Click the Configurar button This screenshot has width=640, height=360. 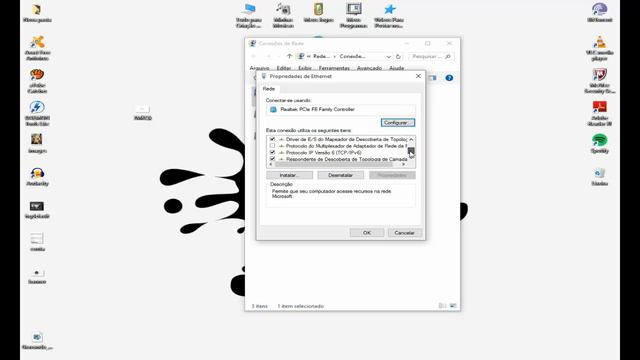click(398, 122)
